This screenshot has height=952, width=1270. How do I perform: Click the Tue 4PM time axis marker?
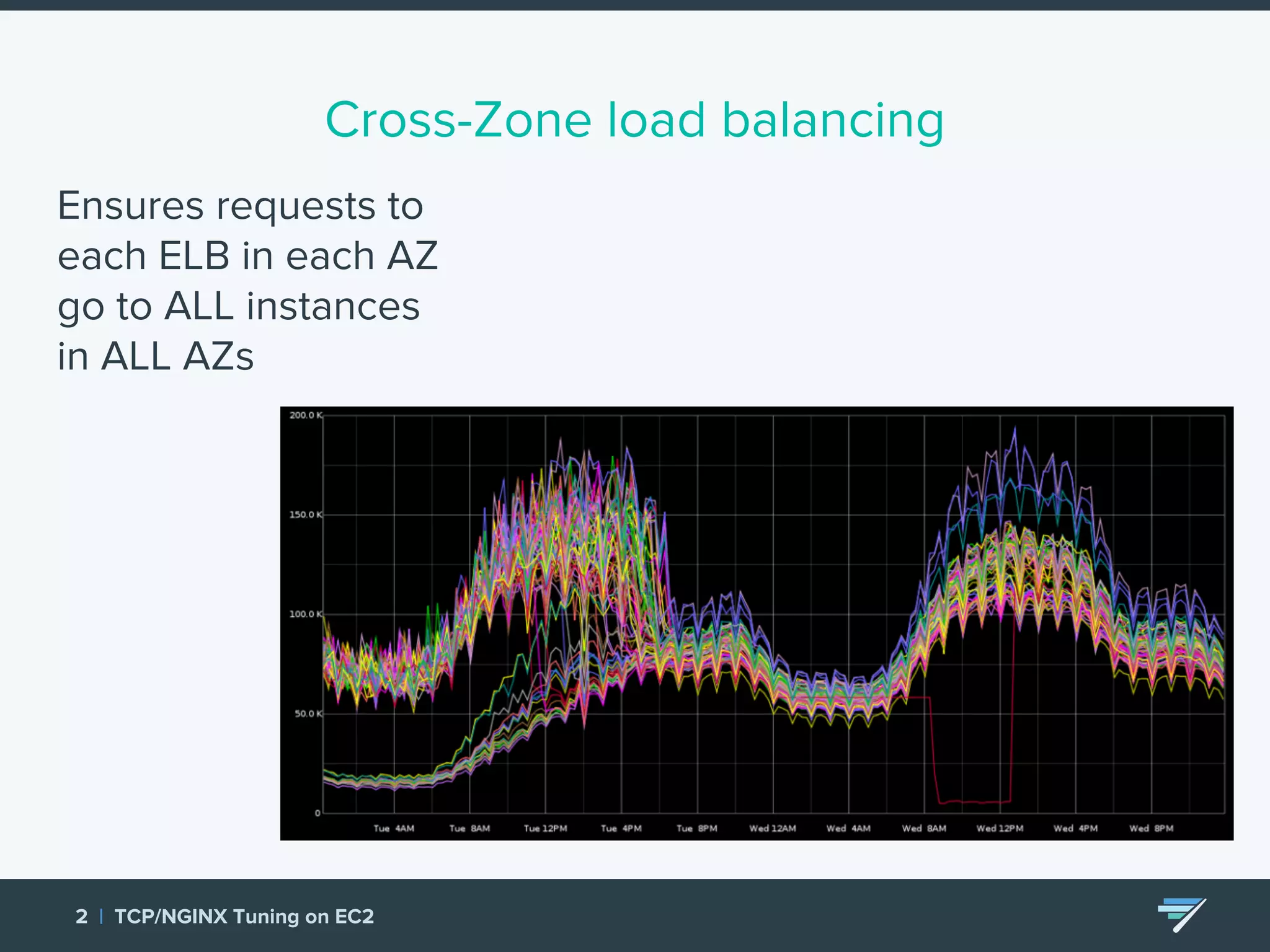(x=621, y=828)
